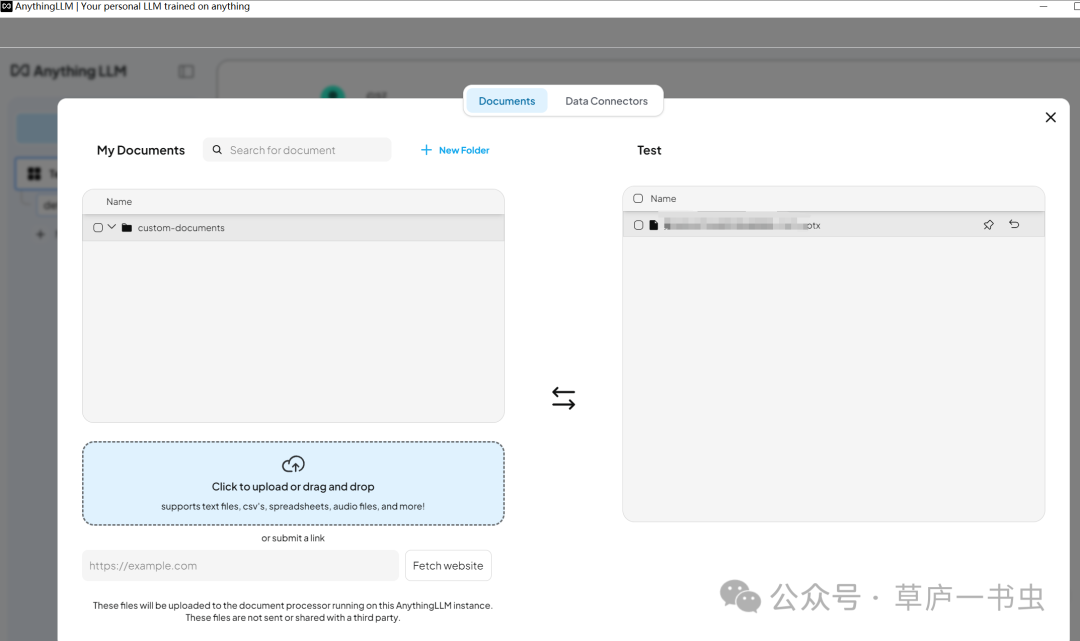
Task: Switch to the Documents tab
Action: pos(506,101)
